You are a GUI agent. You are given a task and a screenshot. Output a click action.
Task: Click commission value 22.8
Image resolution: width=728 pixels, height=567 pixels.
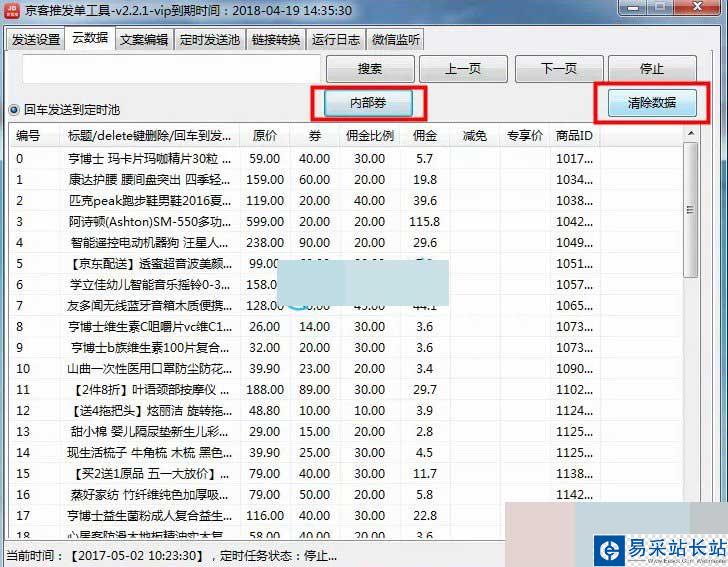pyautogui.click(x=425, y=515)
